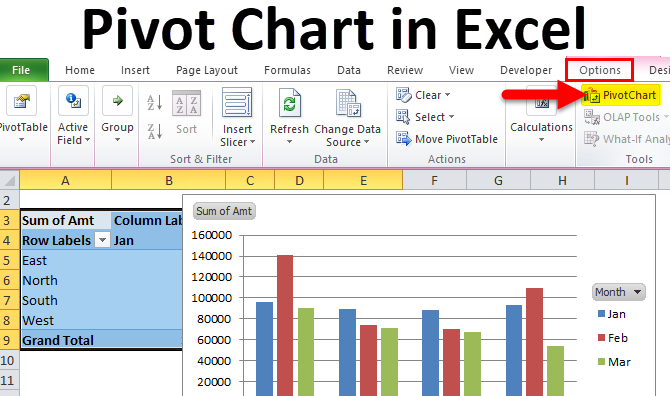Image resolution: width=670 pixels, height=396 pixels.
Task: Click the OLAP Tools icon
Action: pos(592,117)
